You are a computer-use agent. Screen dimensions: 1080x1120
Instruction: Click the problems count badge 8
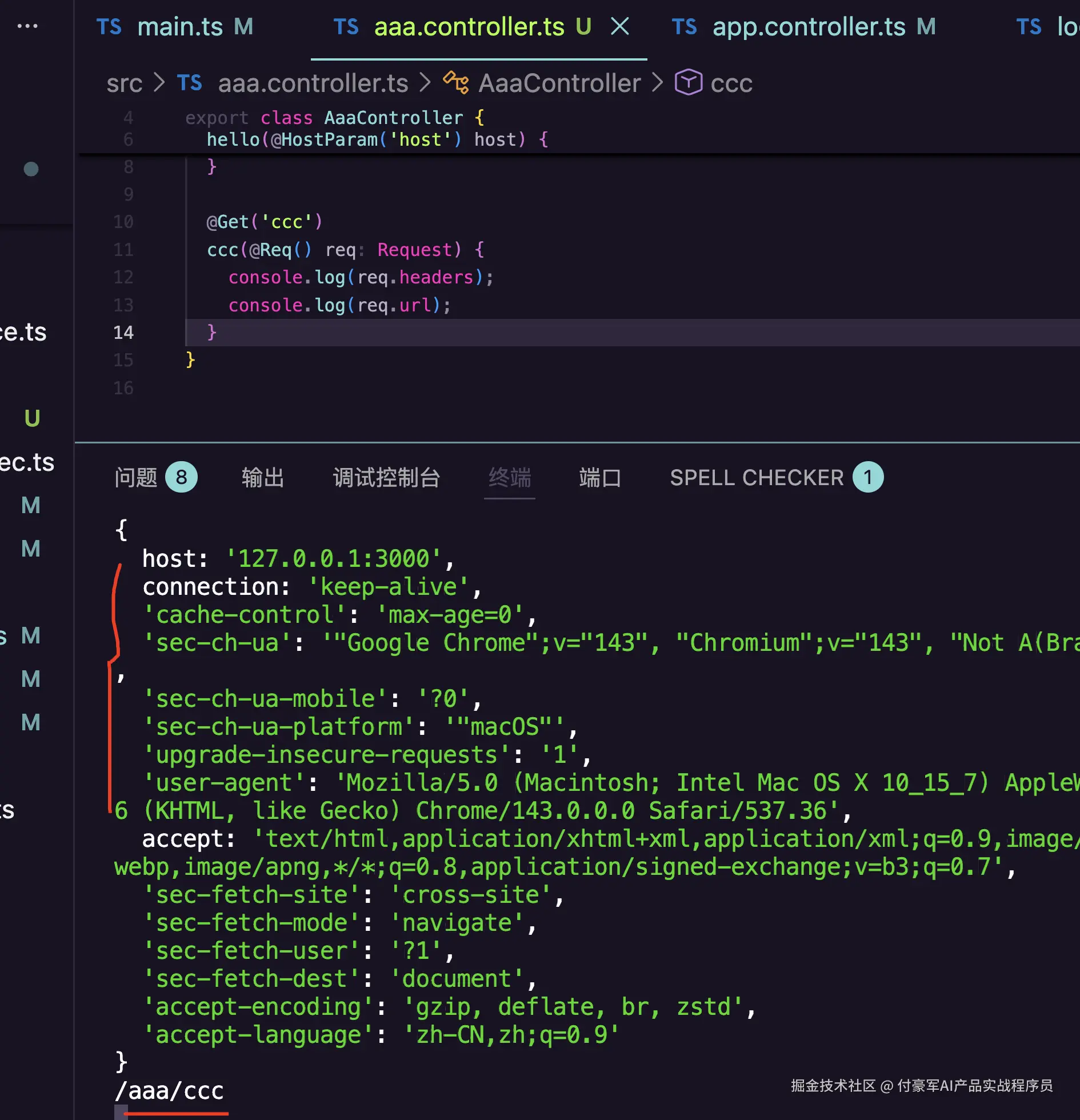click(181, 477)
